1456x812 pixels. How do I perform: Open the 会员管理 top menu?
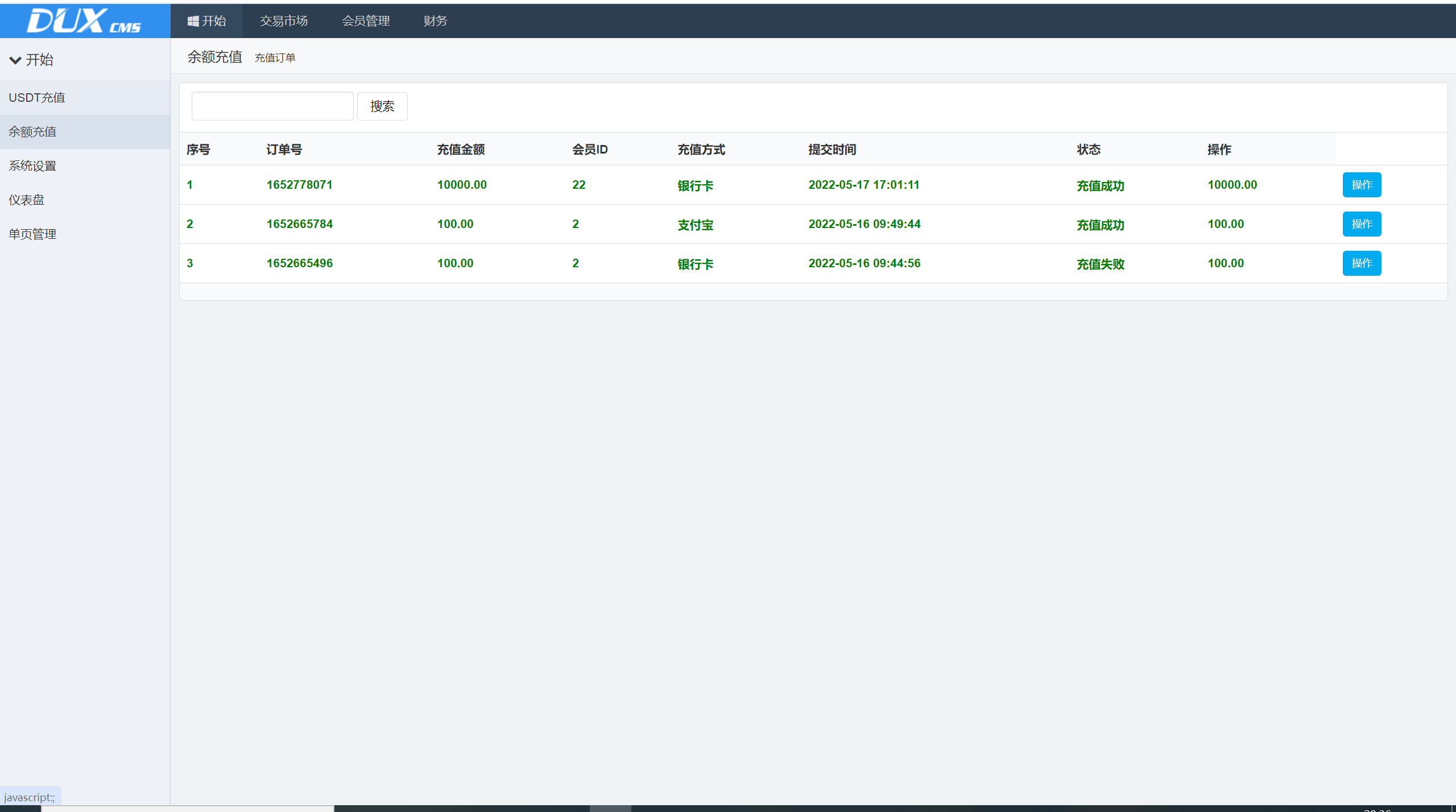click(365, 21)
